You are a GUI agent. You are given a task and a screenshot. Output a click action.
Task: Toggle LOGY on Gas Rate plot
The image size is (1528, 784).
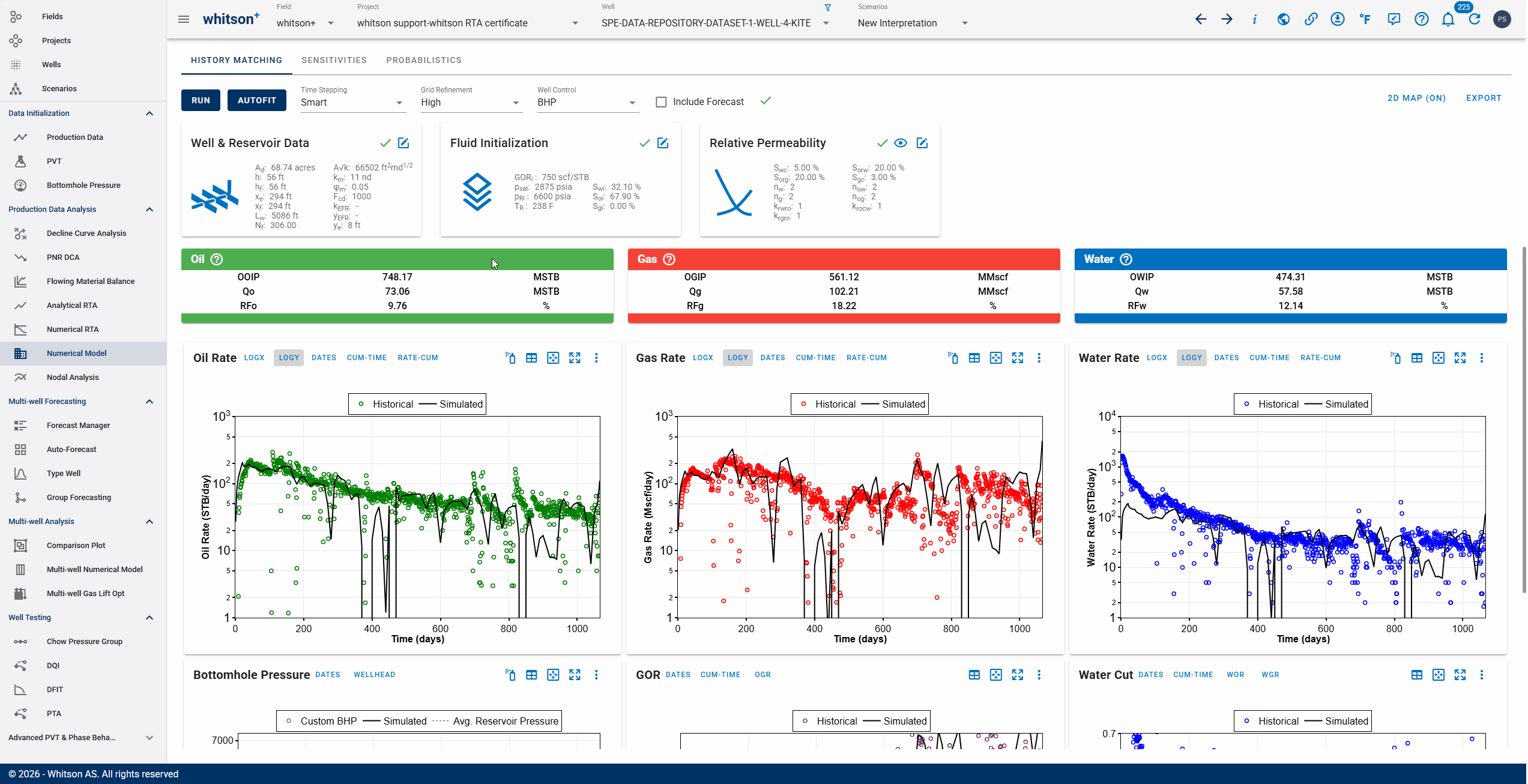click(x=738, y=358)
